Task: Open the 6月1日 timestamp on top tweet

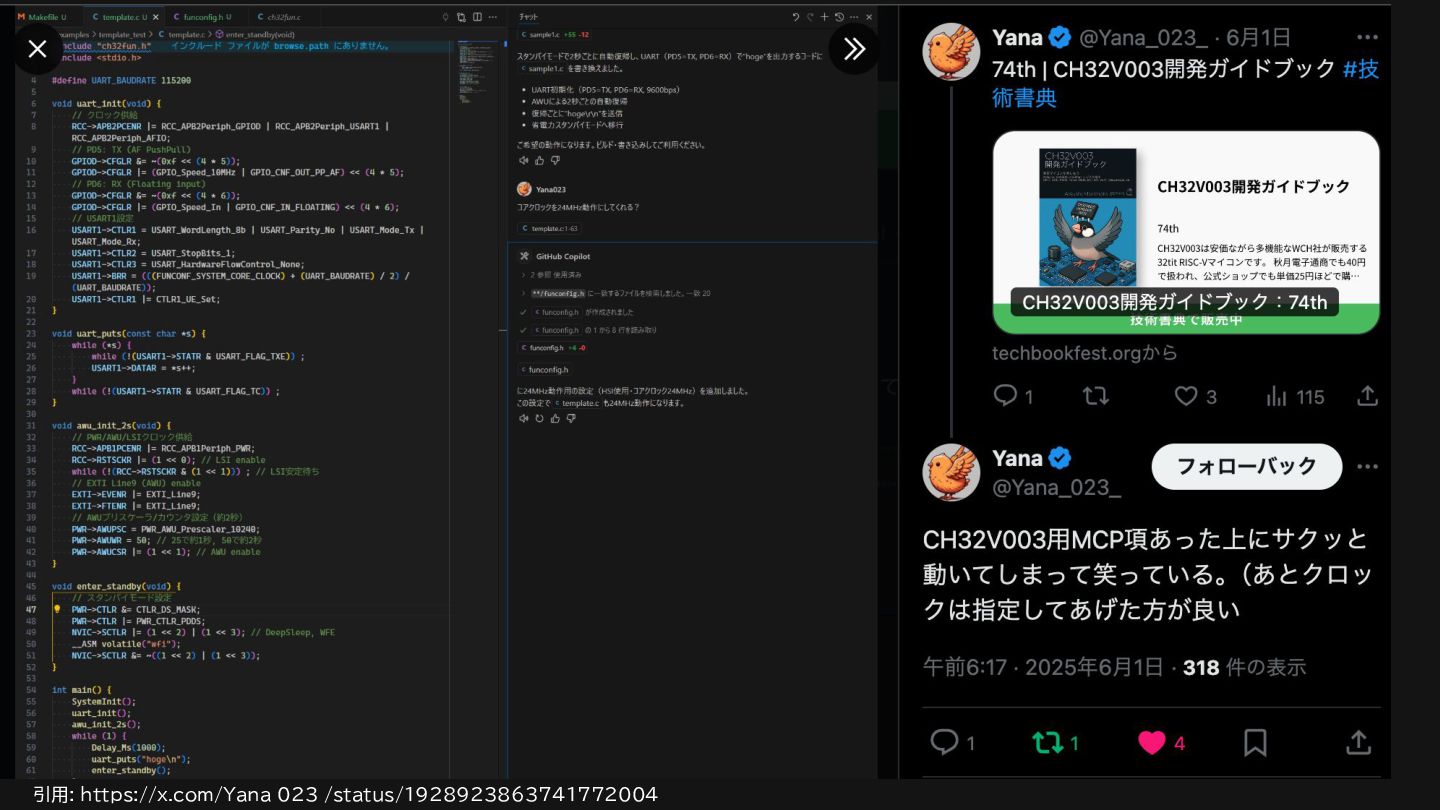Action: (x=1257, y=38)
